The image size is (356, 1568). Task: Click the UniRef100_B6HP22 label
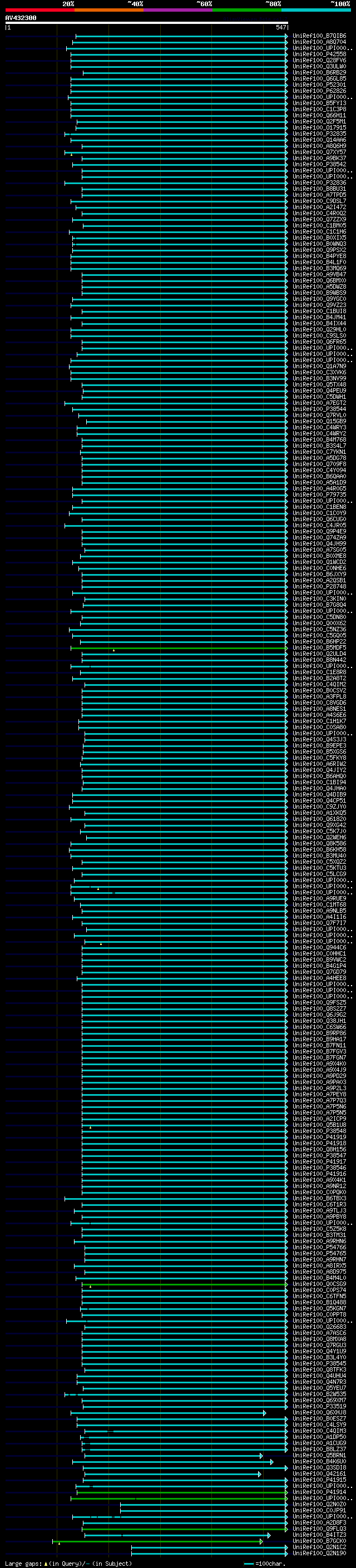319,641
